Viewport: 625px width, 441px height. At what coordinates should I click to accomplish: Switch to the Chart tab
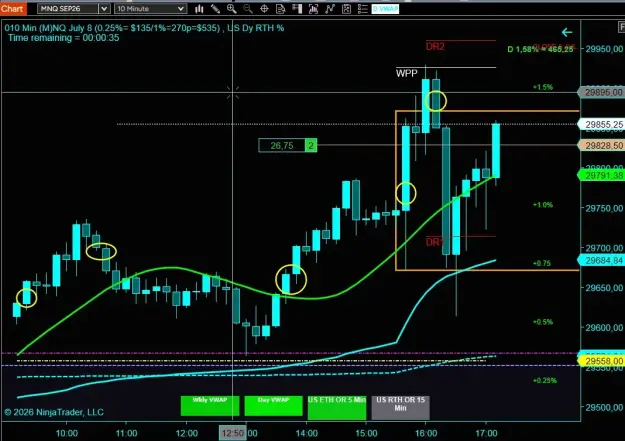(x=13, y=8)
